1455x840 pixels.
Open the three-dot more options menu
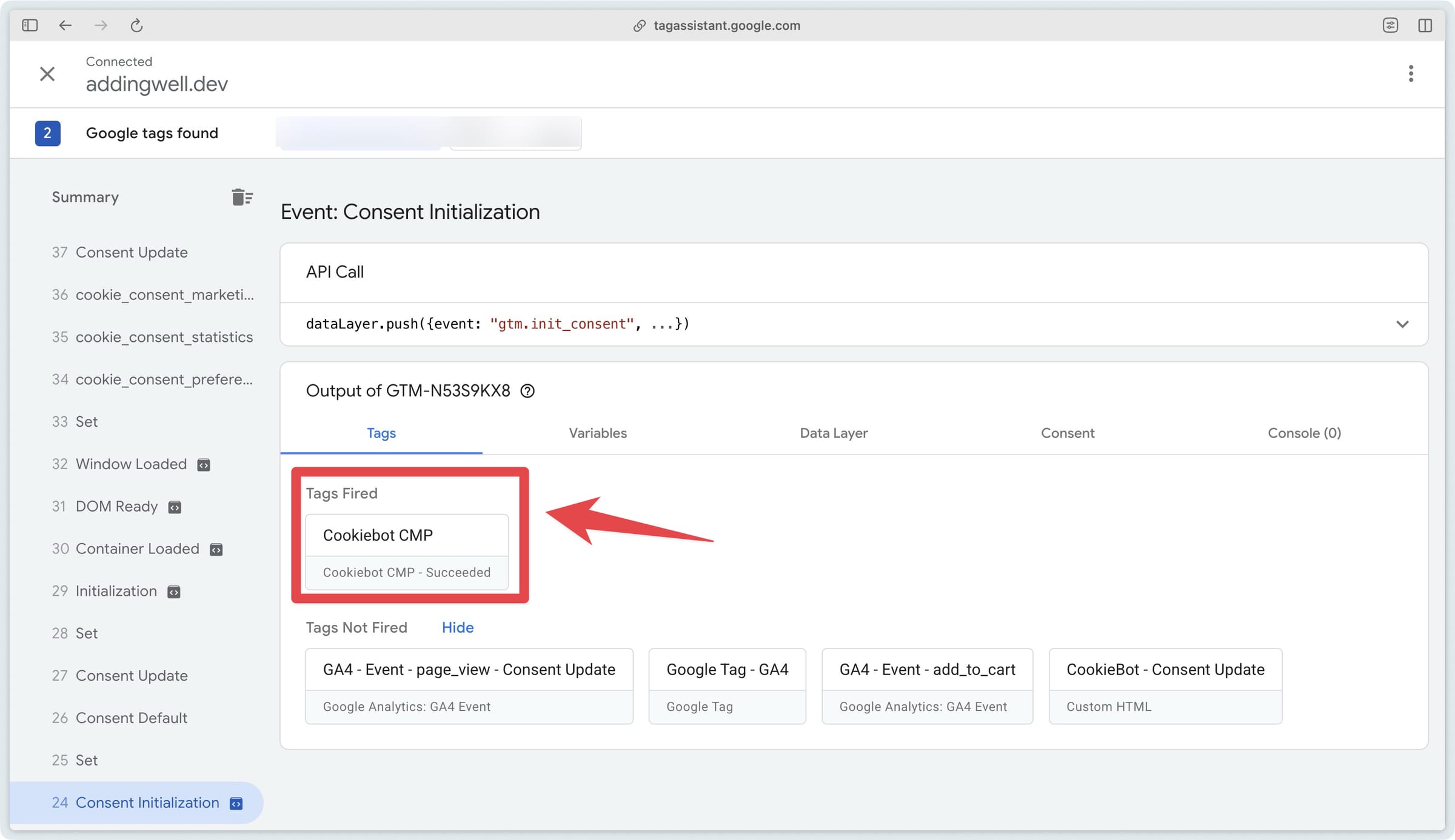(1411, 73)
